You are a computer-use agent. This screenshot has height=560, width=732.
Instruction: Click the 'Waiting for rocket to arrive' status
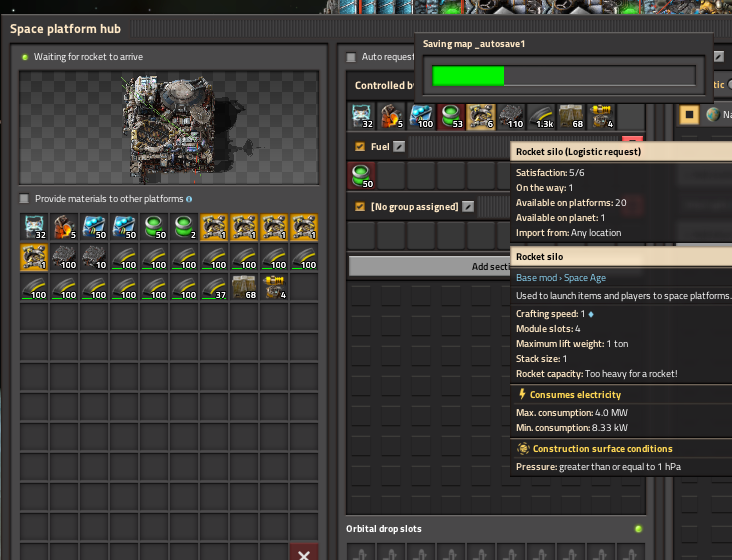(88, 57)
